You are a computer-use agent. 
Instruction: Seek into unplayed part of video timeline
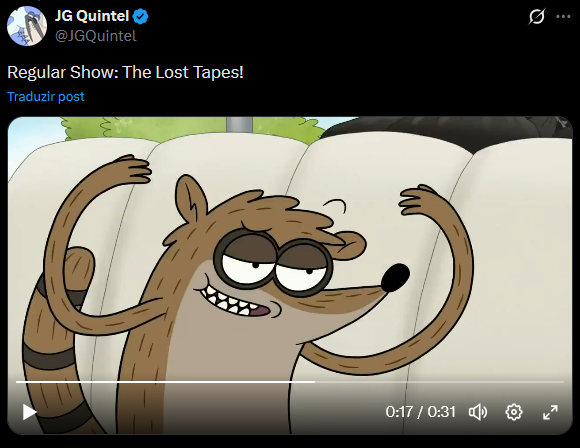439,381
